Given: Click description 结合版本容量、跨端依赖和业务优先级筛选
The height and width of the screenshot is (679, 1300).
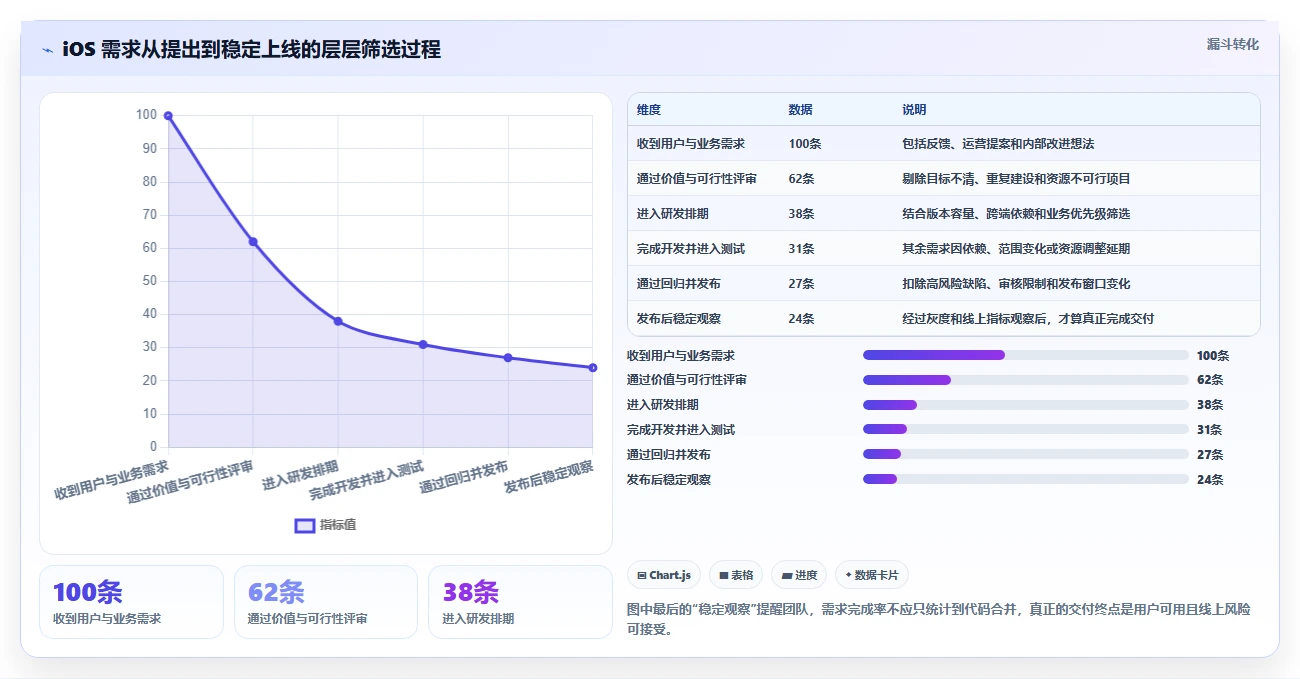Looking at the screenshot, I should pyautogui.click(x=1016, y=213).
